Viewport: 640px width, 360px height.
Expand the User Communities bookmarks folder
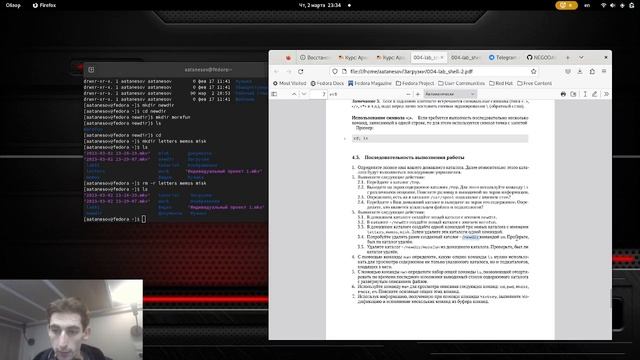coord(460,83)
